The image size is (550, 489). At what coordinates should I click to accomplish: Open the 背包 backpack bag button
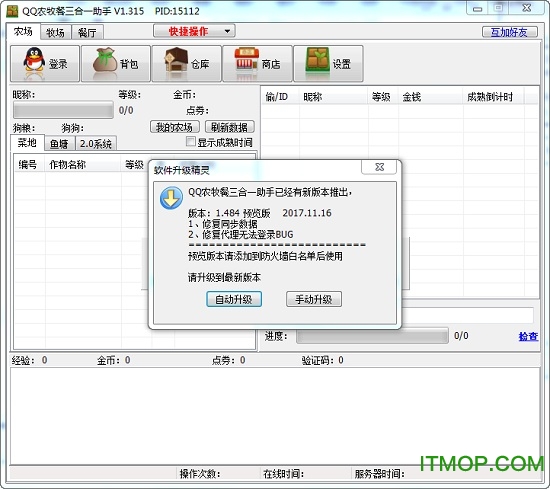point(116,63)
